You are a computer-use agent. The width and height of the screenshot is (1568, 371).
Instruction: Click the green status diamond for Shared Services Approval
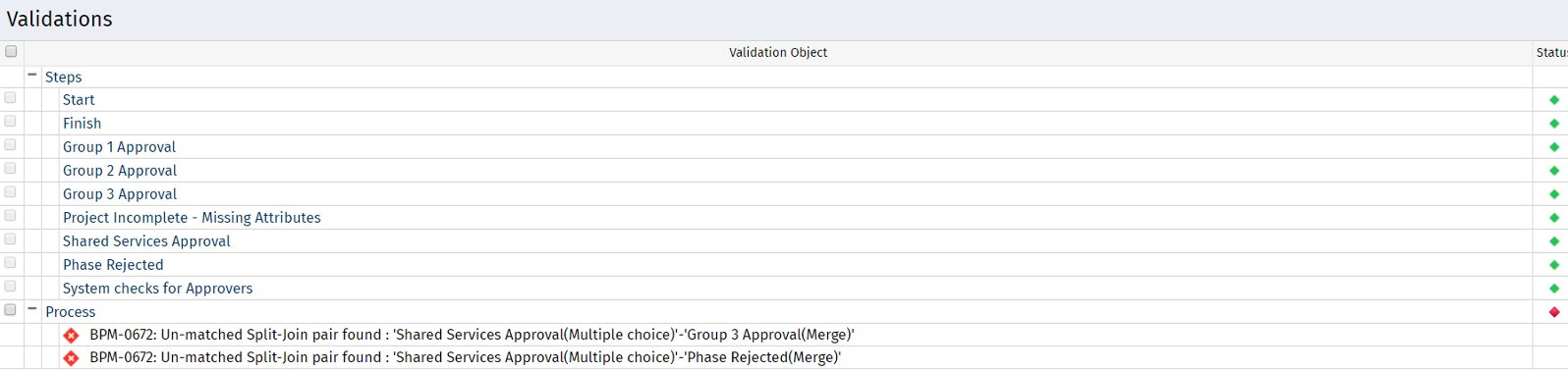1554,241
